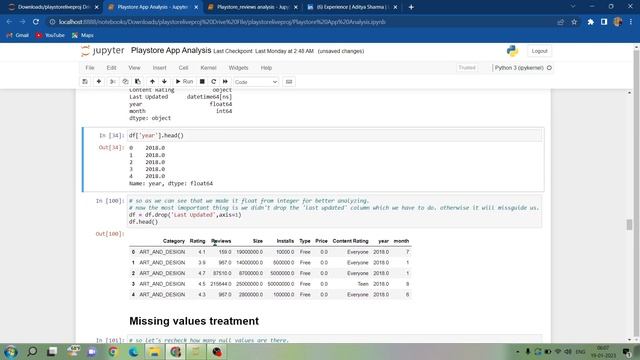Image resolution: width=640 pixels, height=360 pixels.
Task: Open Maps bookmark
Action: tap(83, 36)
